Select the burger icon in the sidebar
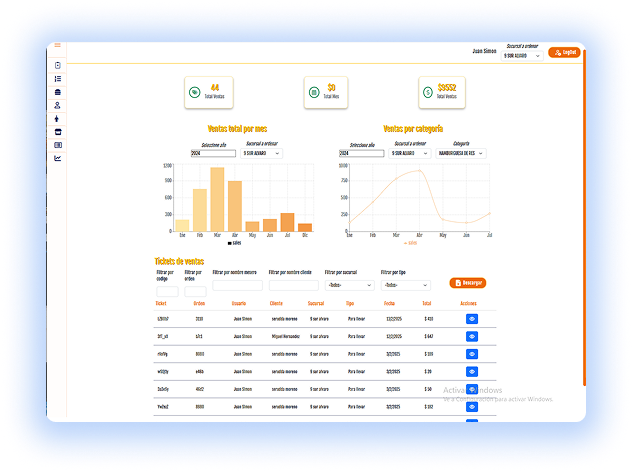Screen dimensions: 632x472 coord(58,91)
